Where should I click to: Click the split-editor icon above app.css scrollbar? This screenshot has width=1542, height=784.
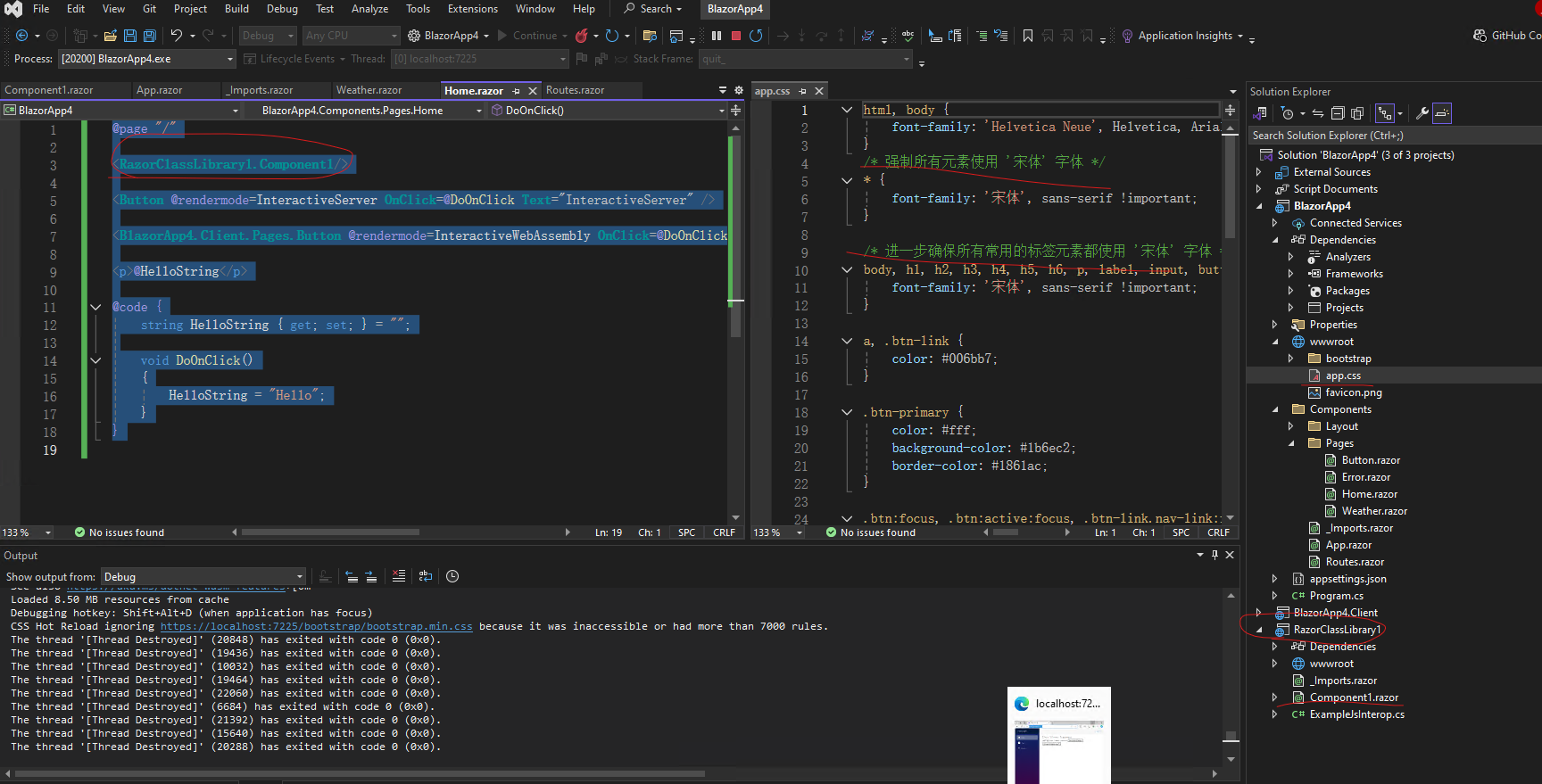point(1230,111)
